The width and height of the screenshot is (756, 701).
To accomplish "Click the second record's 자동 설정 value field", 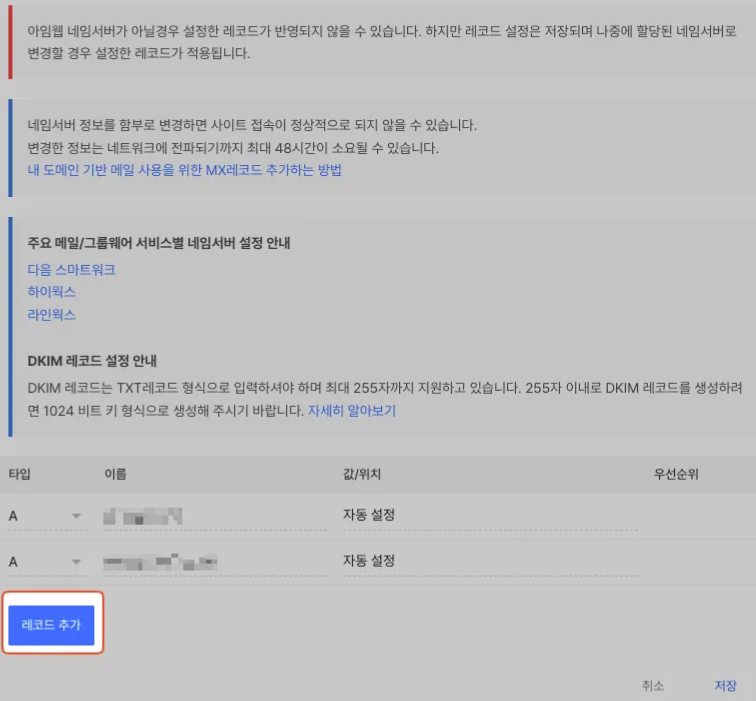I will pyautogui.click(x=490, y=562).
